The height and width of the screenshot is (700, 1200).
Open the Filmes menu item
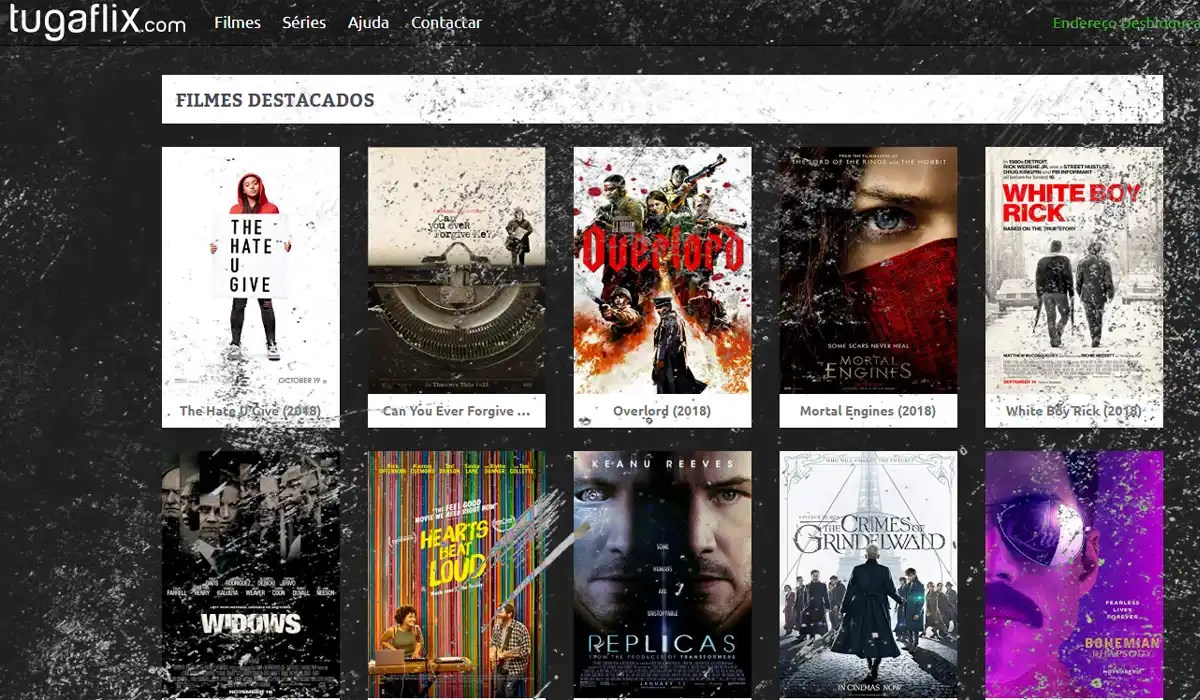pyautogui.click(x=237, y=22)
